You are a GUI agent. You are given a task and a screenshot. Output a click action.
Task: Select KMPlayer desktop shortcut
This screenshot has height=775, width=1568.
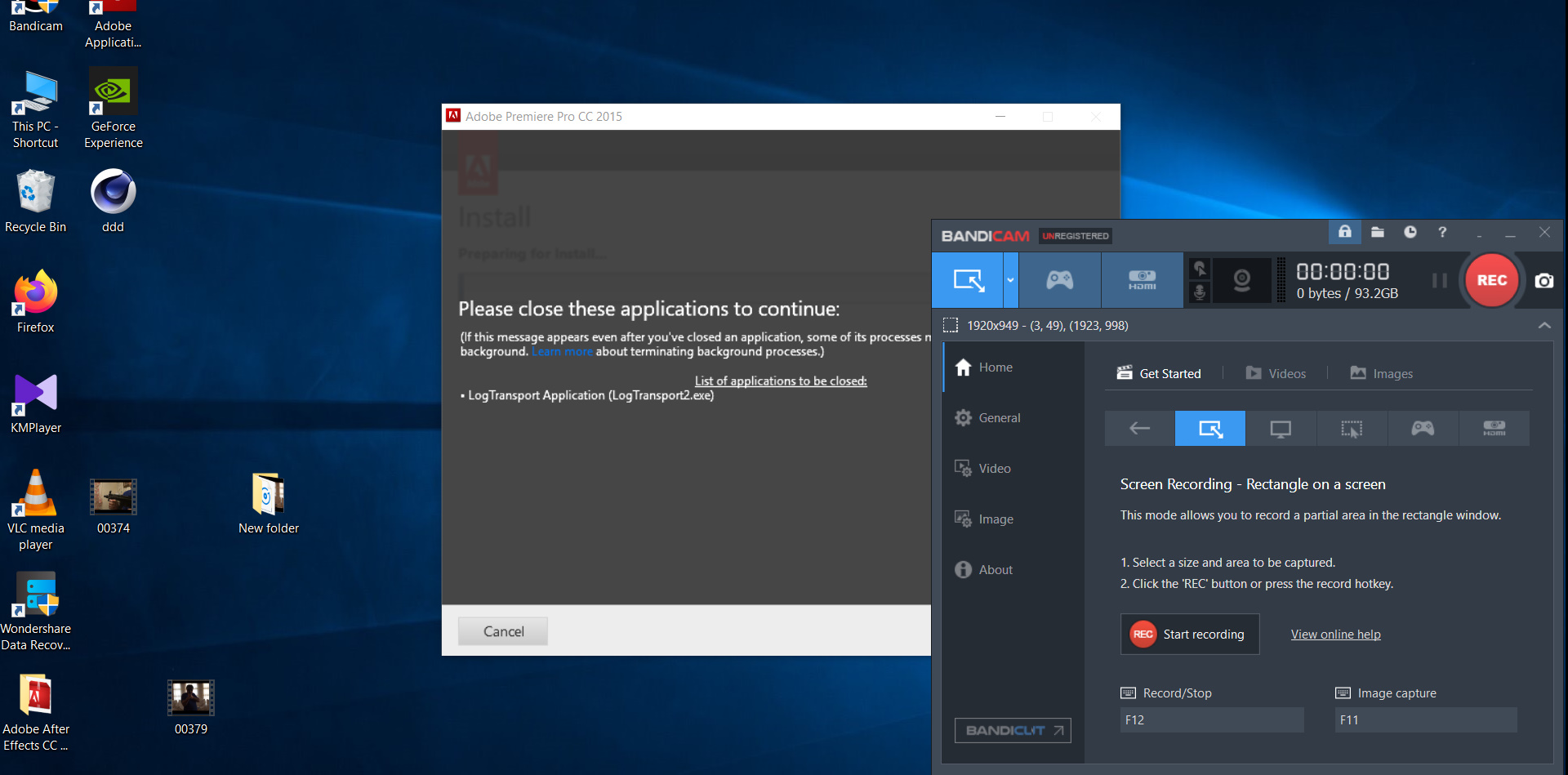tap(35, 403)
